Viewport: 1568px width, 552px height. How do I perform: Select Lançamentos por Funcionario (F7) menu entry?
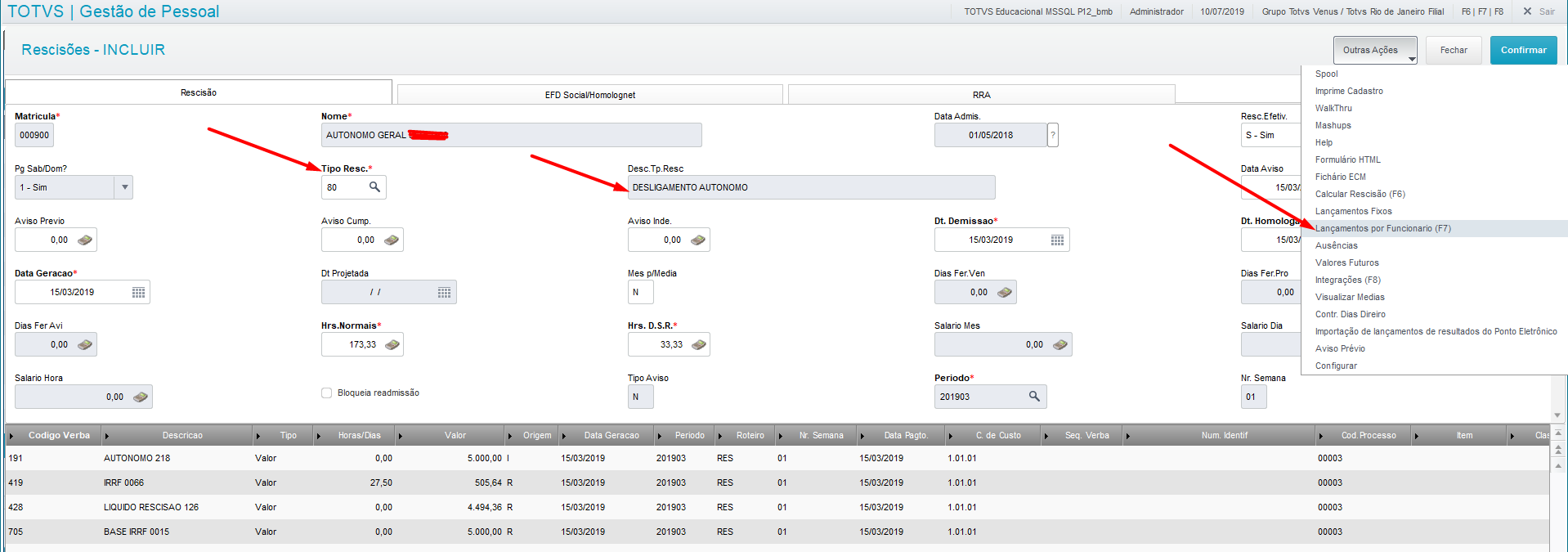coord(1435,228)
